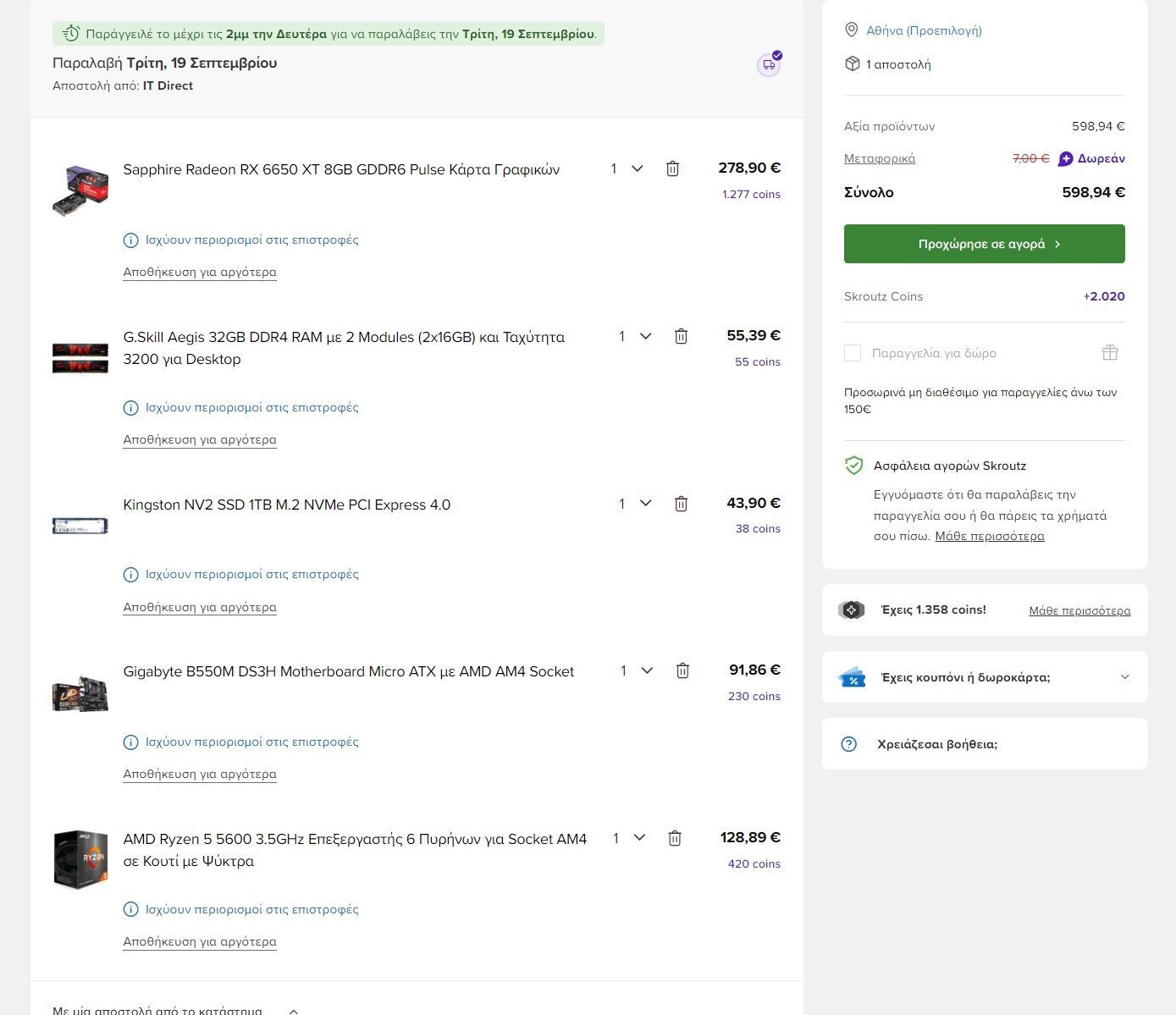Click the Skroutz buyer protection shield icon
This screenshot has width=1176, height=1015.
pyautogui.click(x=854, y=466)
